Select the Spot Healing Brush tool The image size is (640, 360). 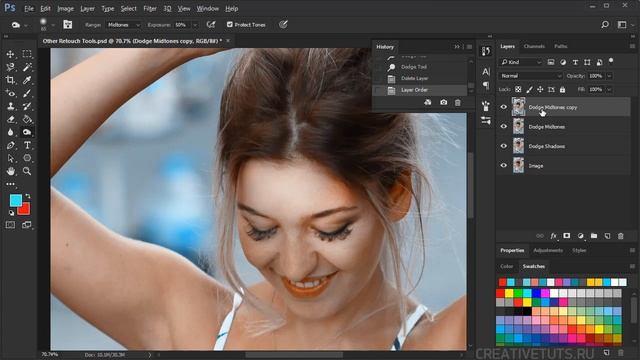point(11,93)
